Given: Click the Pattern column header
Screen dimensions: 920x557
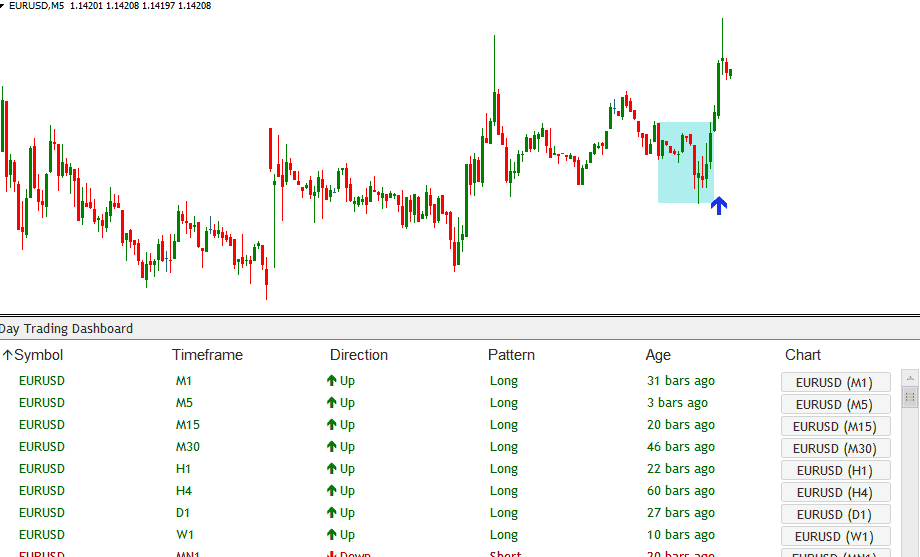Looking at the screenshot, I should coord(511,355).
